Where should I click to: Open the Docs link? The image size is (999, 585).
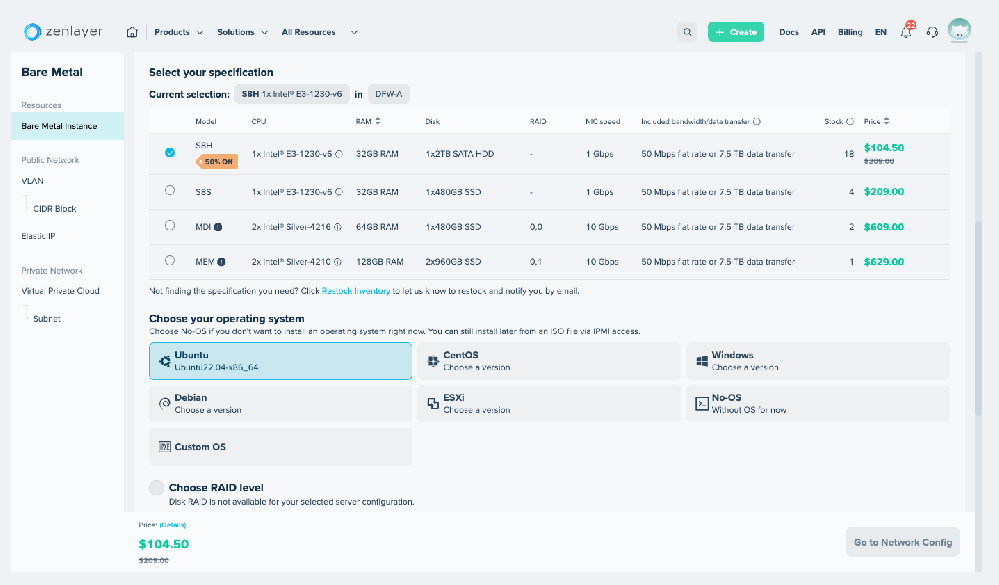point(789,32)
